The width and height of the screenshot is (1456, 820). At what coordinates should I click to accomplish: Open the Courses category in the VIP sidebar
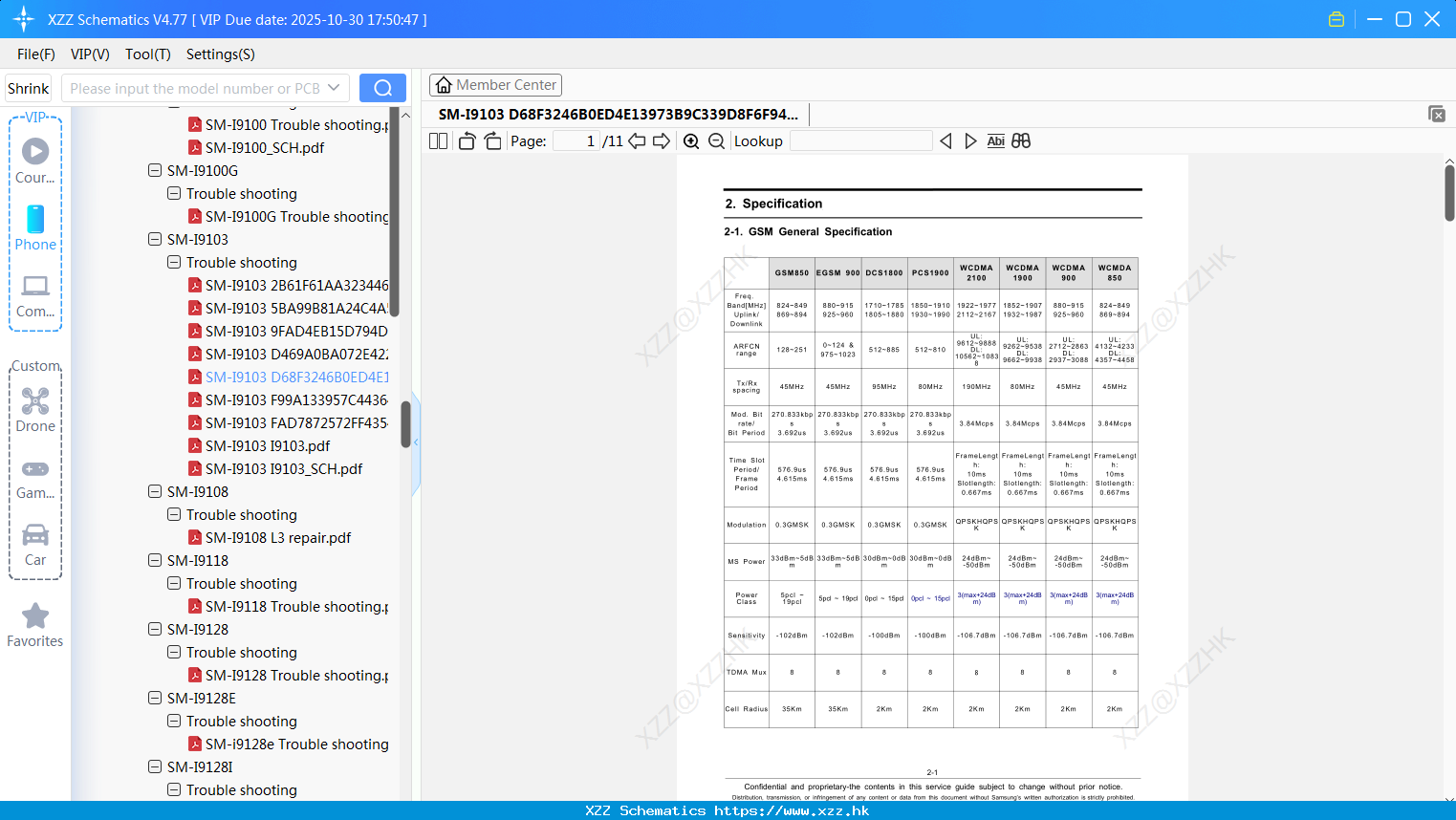35,161
